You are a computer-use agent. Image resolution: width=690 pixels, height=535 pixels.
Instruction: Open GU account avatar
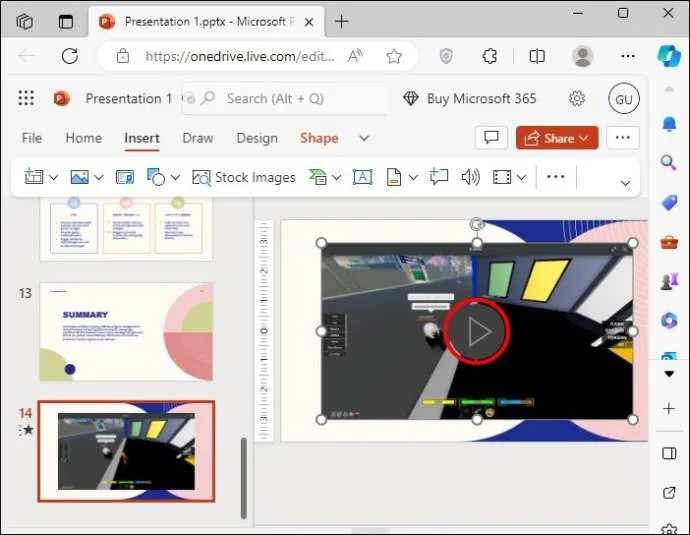point(624,99)
